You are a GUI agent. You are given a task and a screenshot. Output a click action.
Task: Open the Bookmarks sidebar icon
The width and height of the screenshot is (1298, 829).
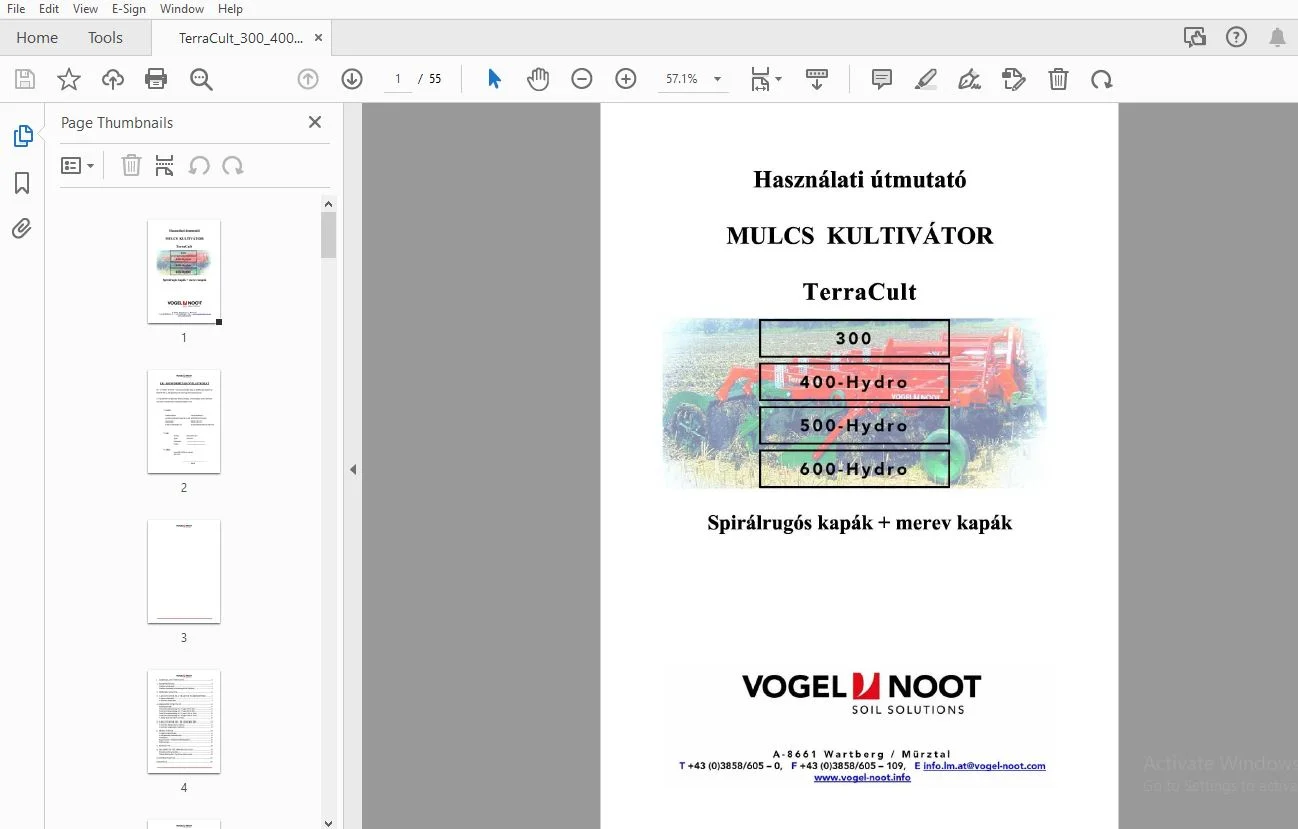(22, 183)
